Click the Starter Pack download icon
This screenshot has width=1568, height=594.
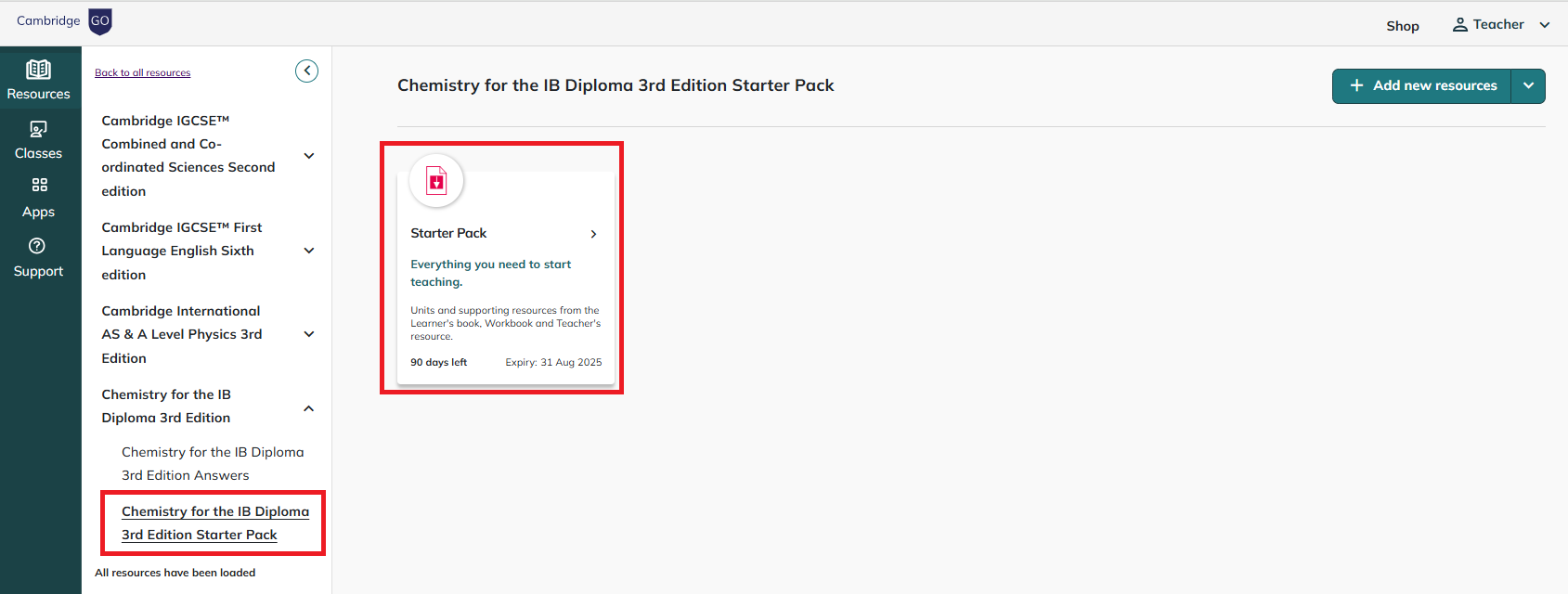[436, 180]
